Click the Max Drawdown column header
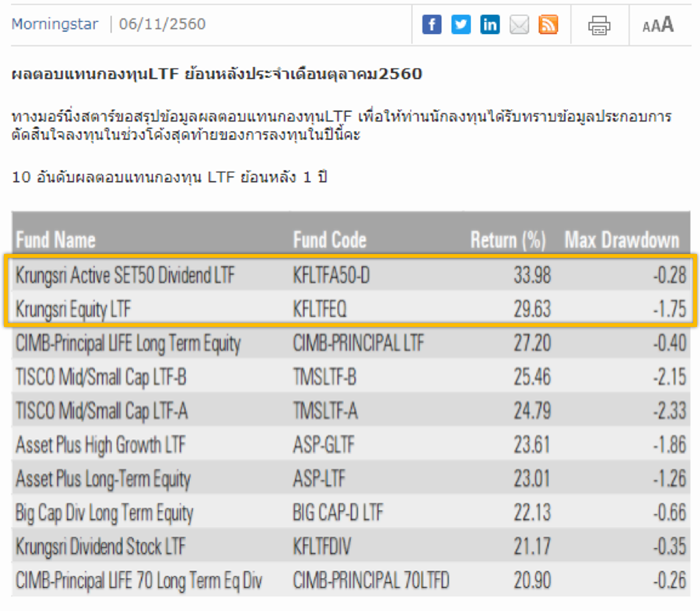The width and height of the screenshot is (700, 611). coord(622,240)
